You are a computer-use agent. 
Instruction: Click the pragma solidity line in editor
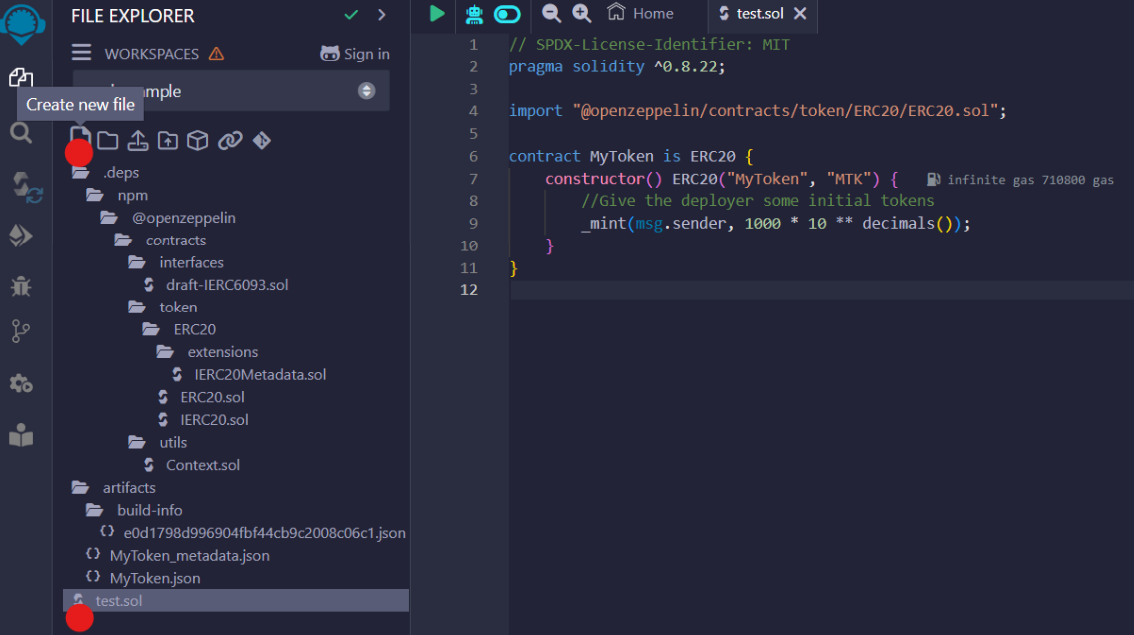click(x=617, y=67)
